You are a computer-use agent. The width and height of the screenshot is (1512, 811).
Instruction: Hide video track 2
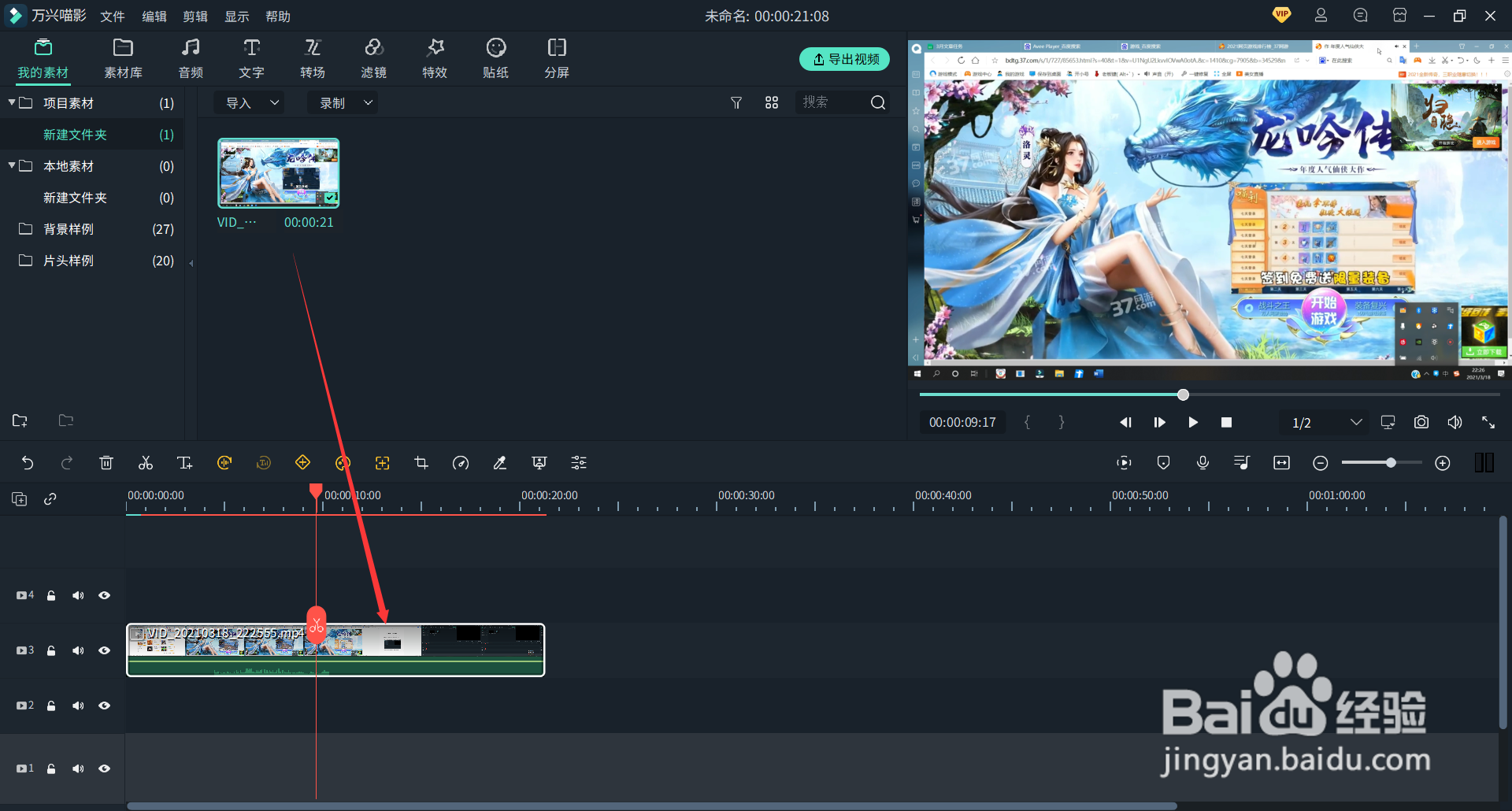(104, 705)
